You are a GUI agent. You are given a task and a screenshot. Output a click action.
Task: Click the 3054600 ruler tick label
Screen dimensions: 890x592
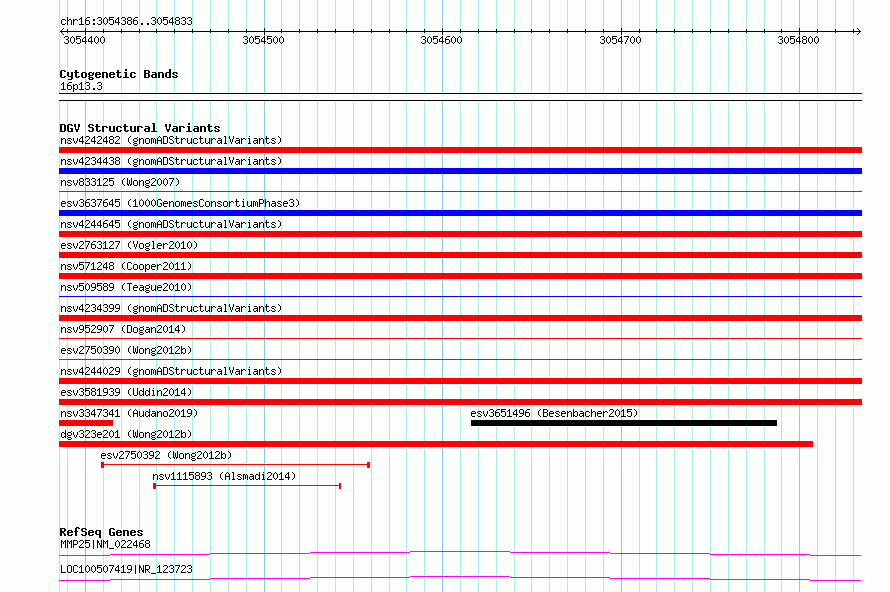(x=442, y=40)
